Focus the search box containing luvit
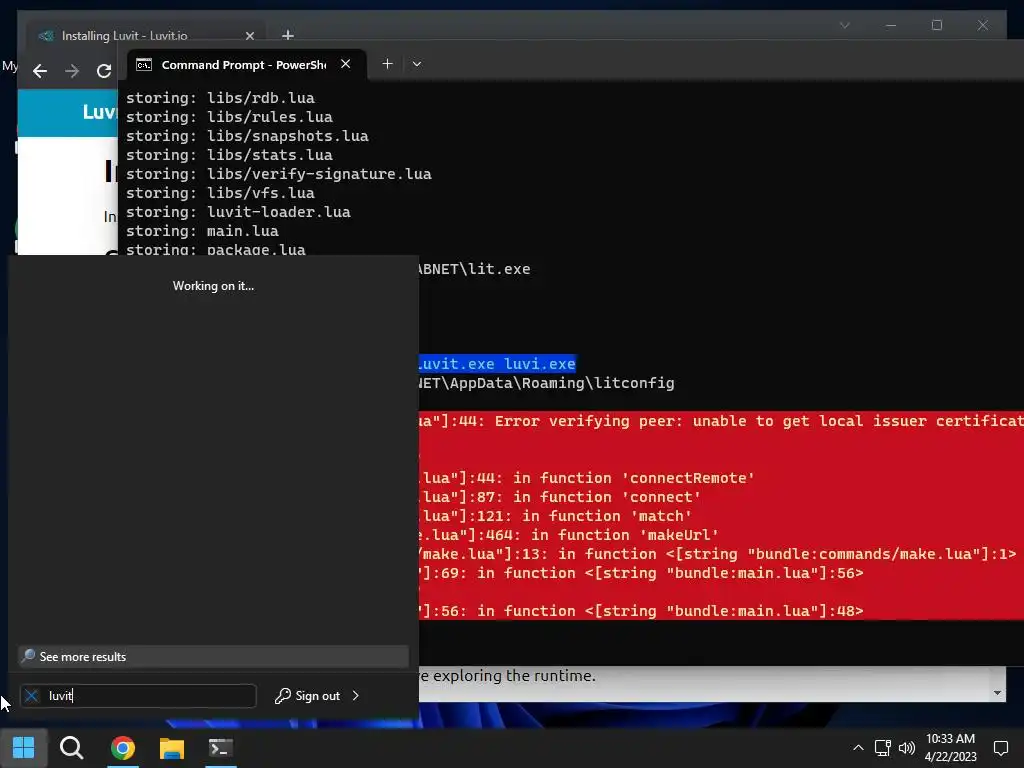 click(x=138, y=696)
